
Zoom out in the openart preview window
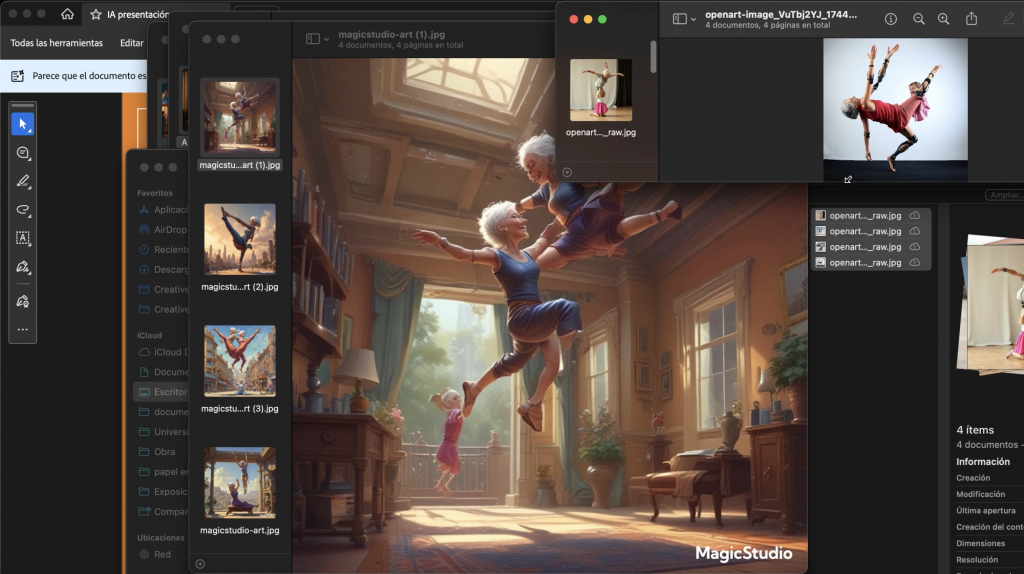918,19
